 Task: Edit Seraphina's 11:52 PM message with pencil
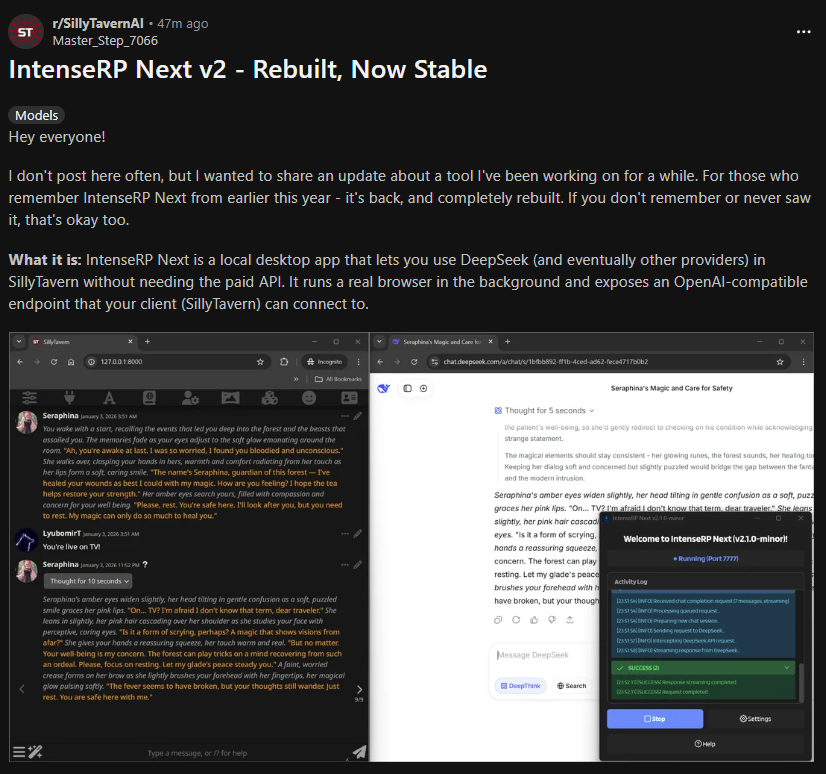point(358,565)
